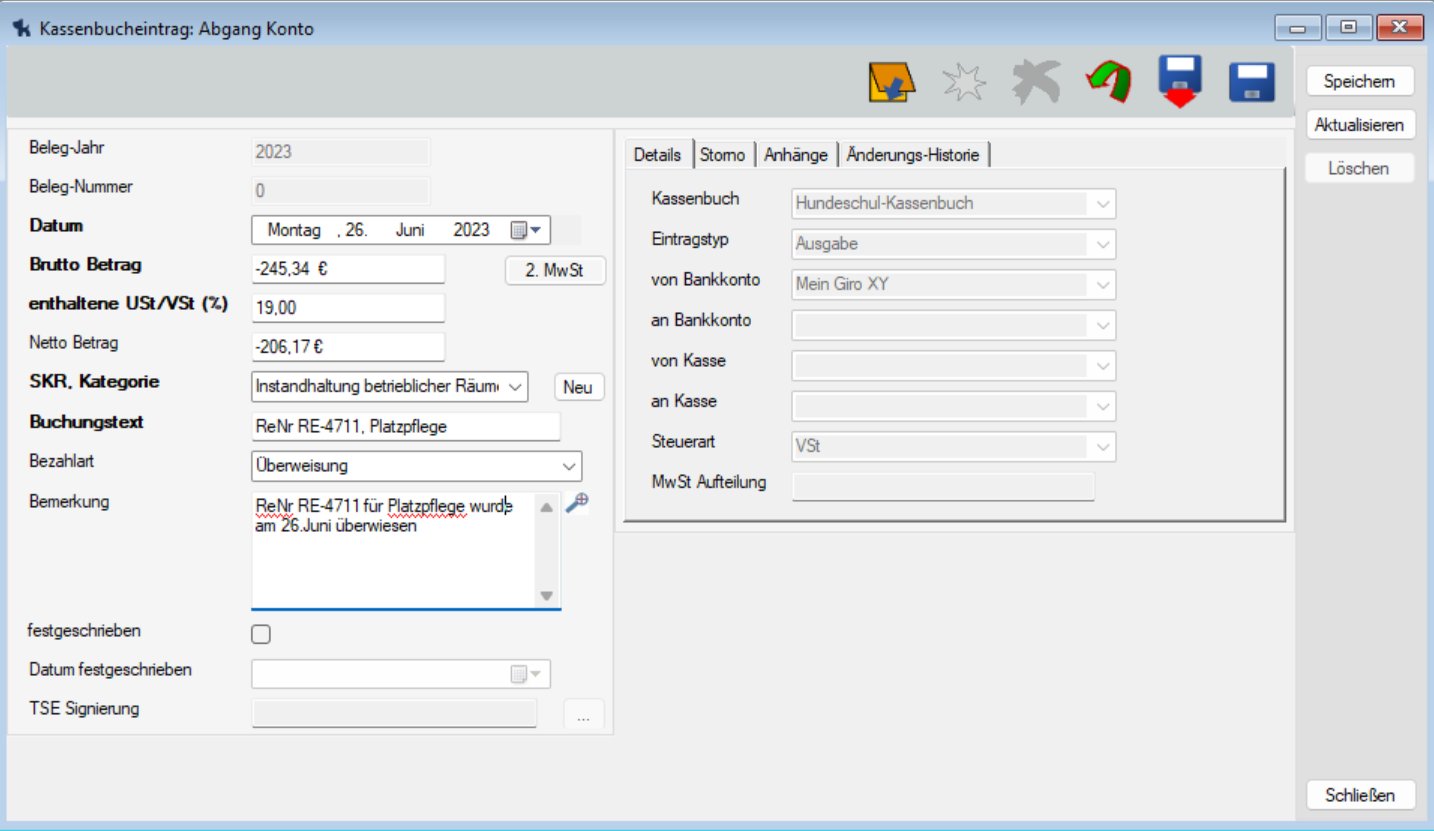This screenshot has height=831, width=1434.
Task: Open the Bezahlart dropdown showing Überweisung
Action: click(568, 466)
